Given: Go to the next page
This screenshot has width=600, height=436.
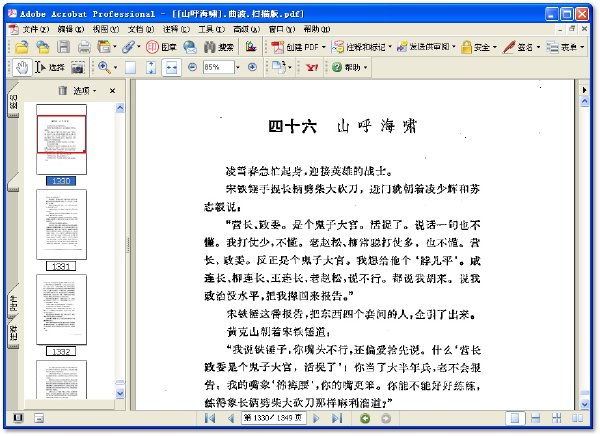Looking at the screenshot, I should coord(316,418).
